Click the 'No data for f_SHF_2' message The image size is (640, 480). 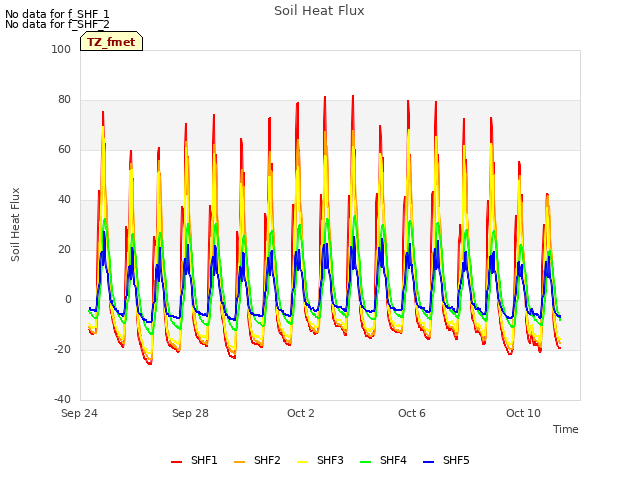pos(57,24)
